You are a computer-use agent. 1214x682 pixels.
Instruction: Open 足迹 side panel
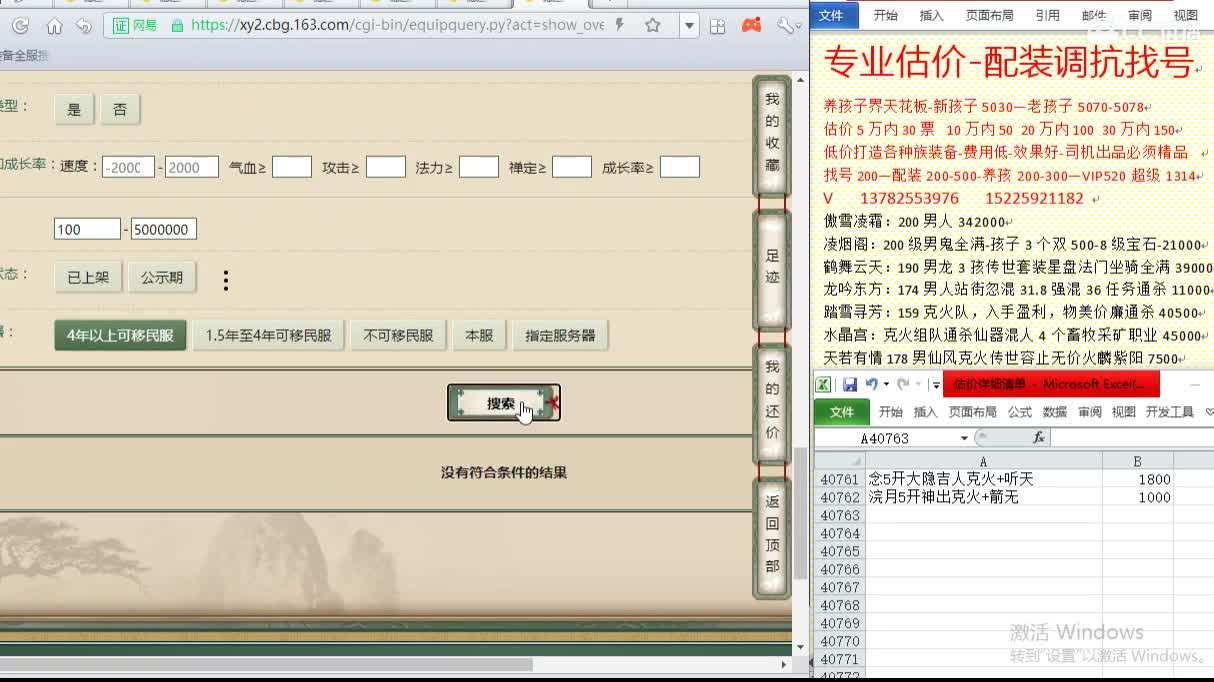(772, 270)
